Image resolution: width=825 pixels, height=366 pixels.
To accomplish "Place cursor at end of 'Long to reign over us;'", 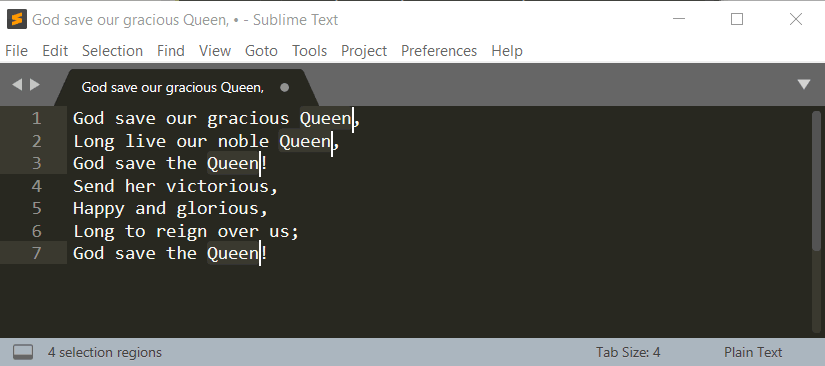I will [299, 231].
